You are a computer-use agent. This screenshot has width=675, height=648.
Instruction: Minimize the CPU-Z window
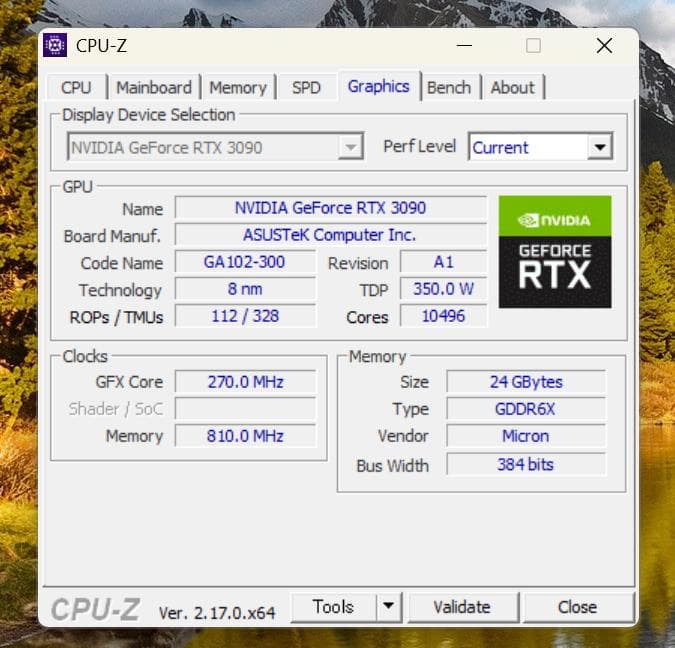point(464,45)
